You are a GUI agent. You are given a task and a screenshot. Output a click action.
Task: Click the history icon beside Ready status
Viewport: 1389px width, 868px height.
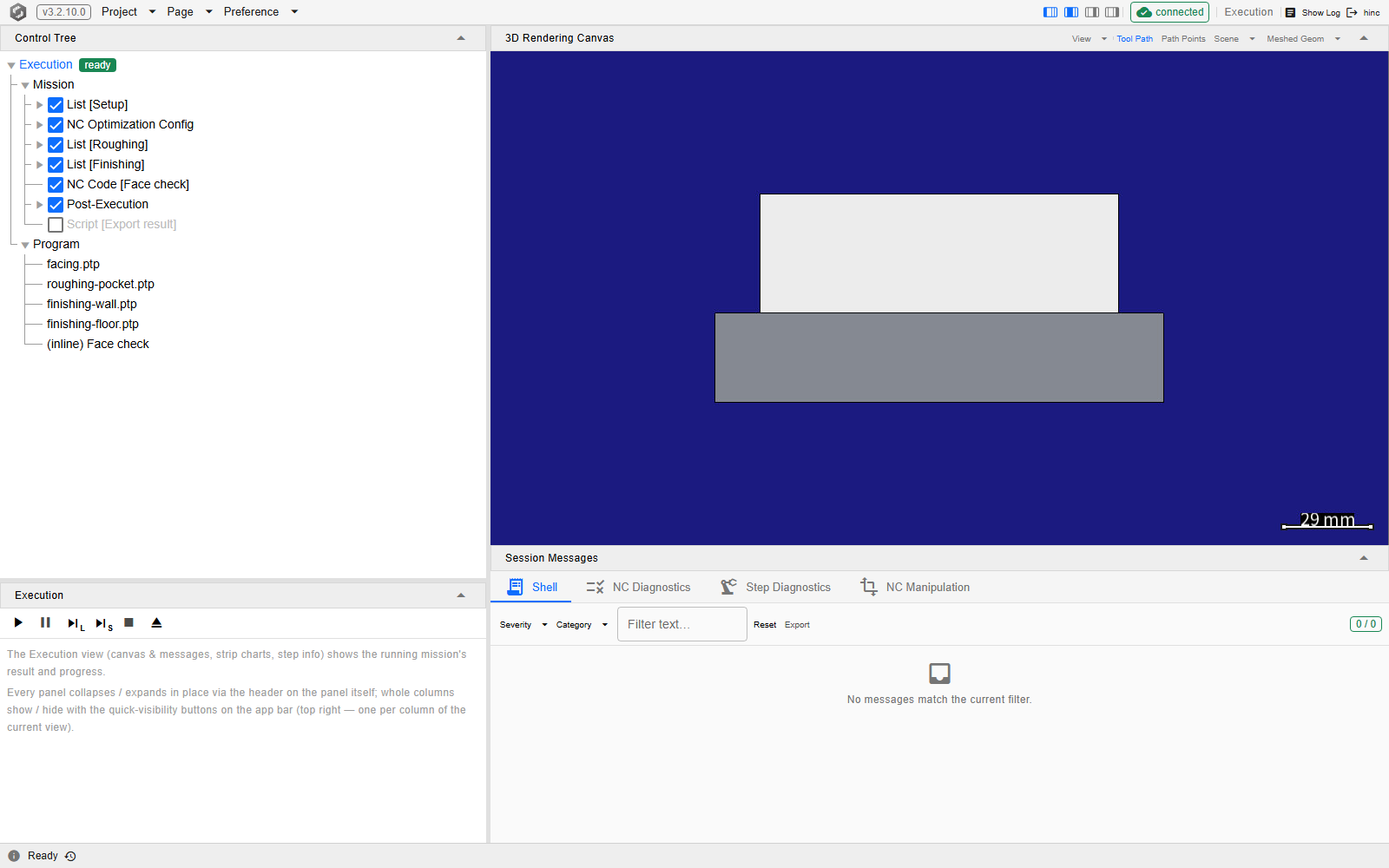pos(70,856)
